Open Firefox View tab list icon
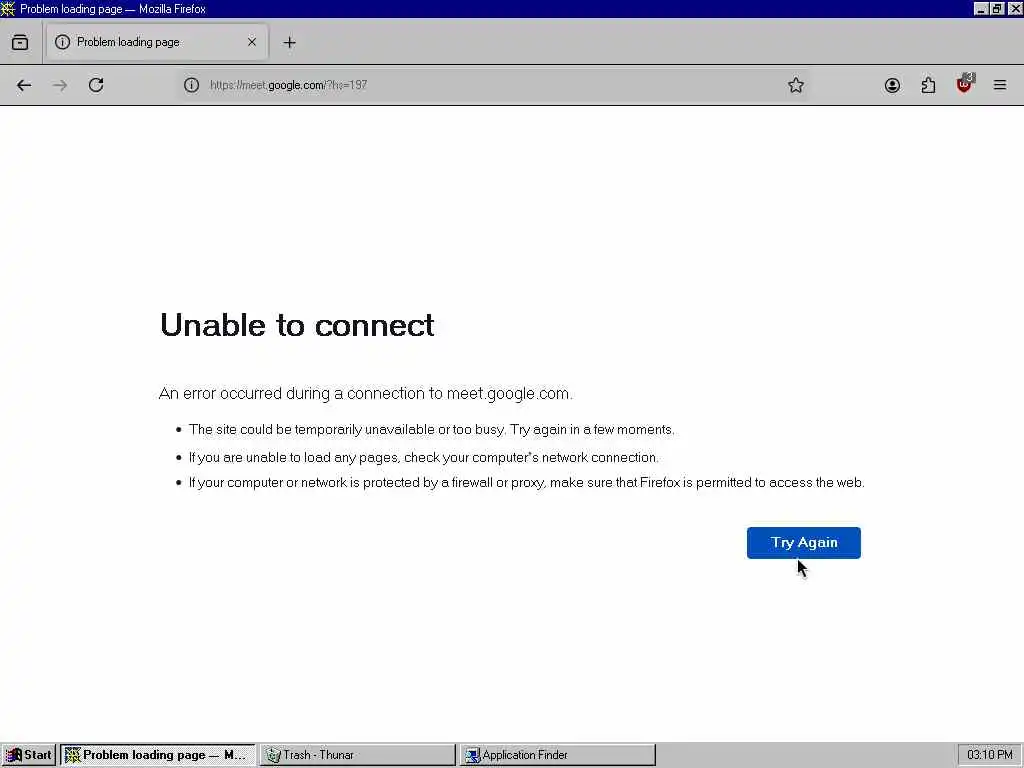 click(20, 42)
